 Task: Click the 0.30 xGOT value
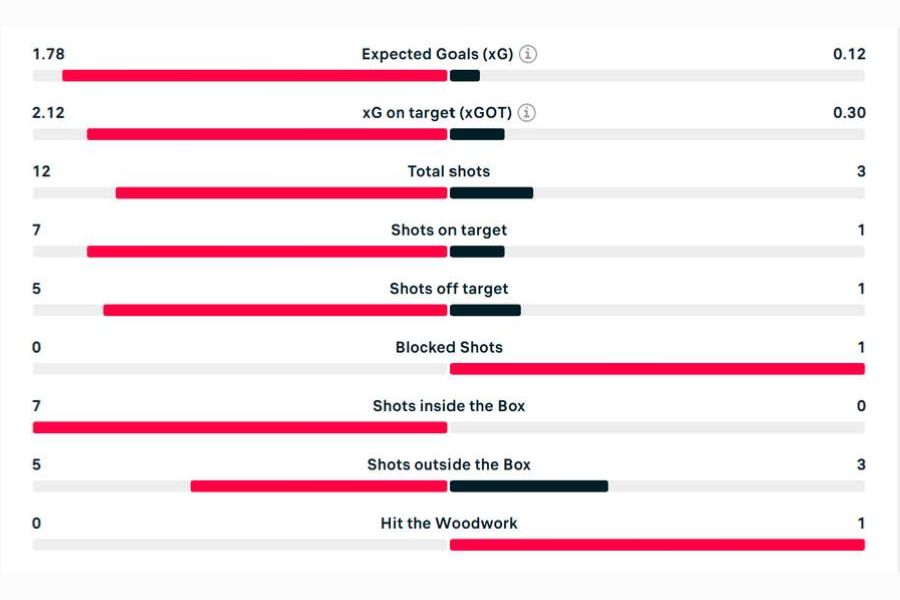tap(849, 113)
